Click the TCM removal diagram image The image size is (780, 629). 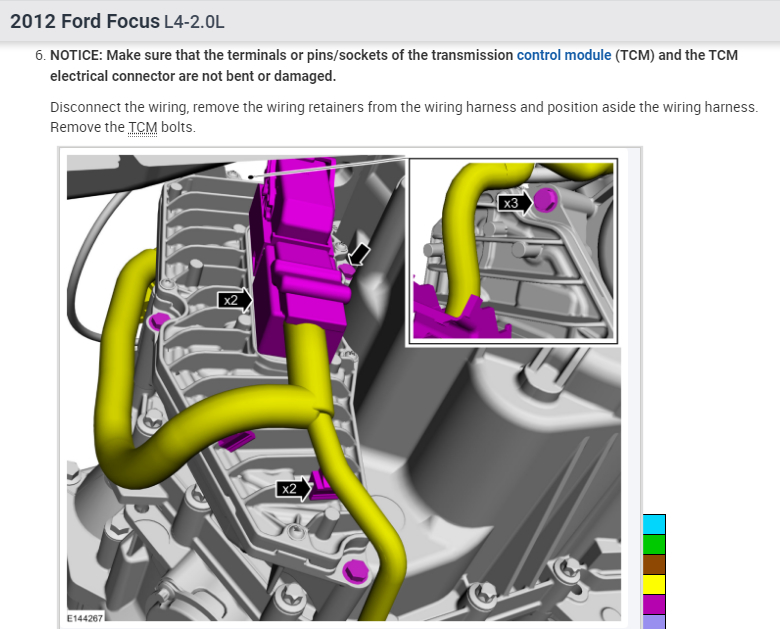344,388
